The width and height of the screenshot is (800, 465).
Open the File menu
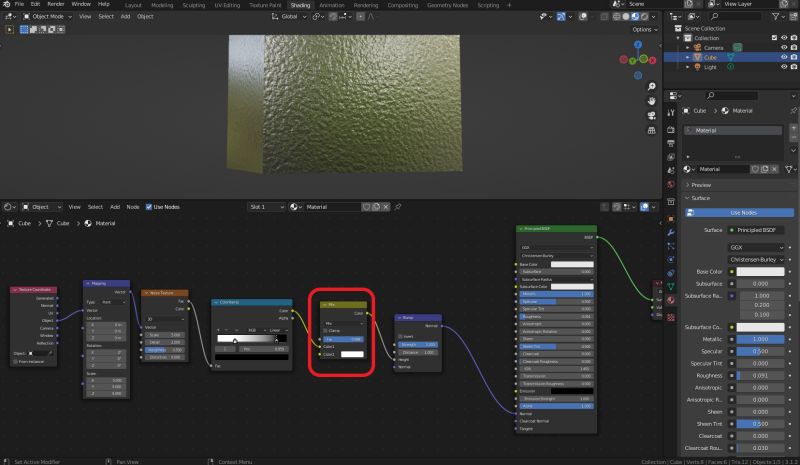(19, 4)
